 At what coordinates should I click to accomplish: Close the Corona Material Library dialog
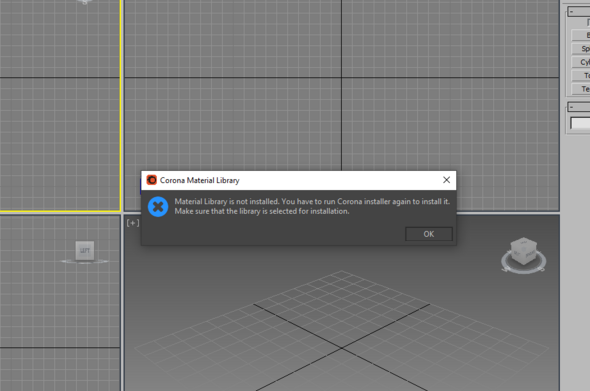click(x=446, y=180)
